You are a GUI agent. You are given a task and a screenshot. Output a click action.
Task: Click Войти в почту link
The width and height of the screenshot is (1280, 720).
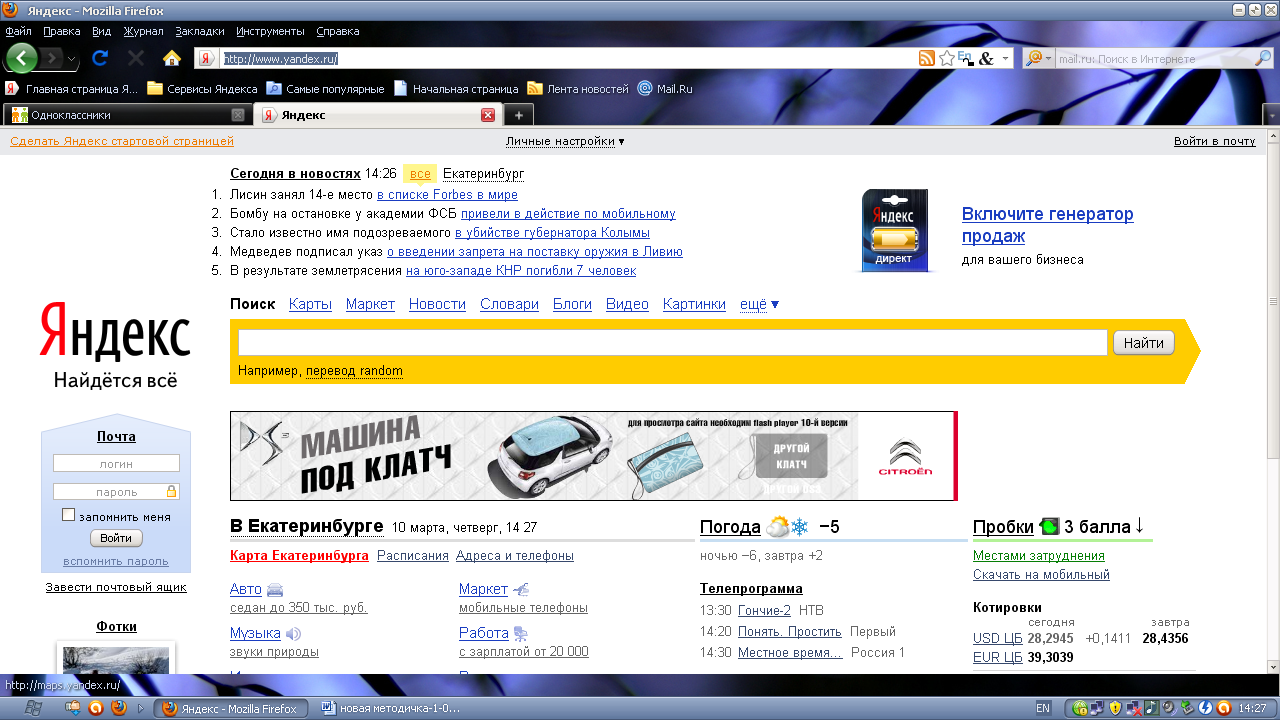[1214, 141]
